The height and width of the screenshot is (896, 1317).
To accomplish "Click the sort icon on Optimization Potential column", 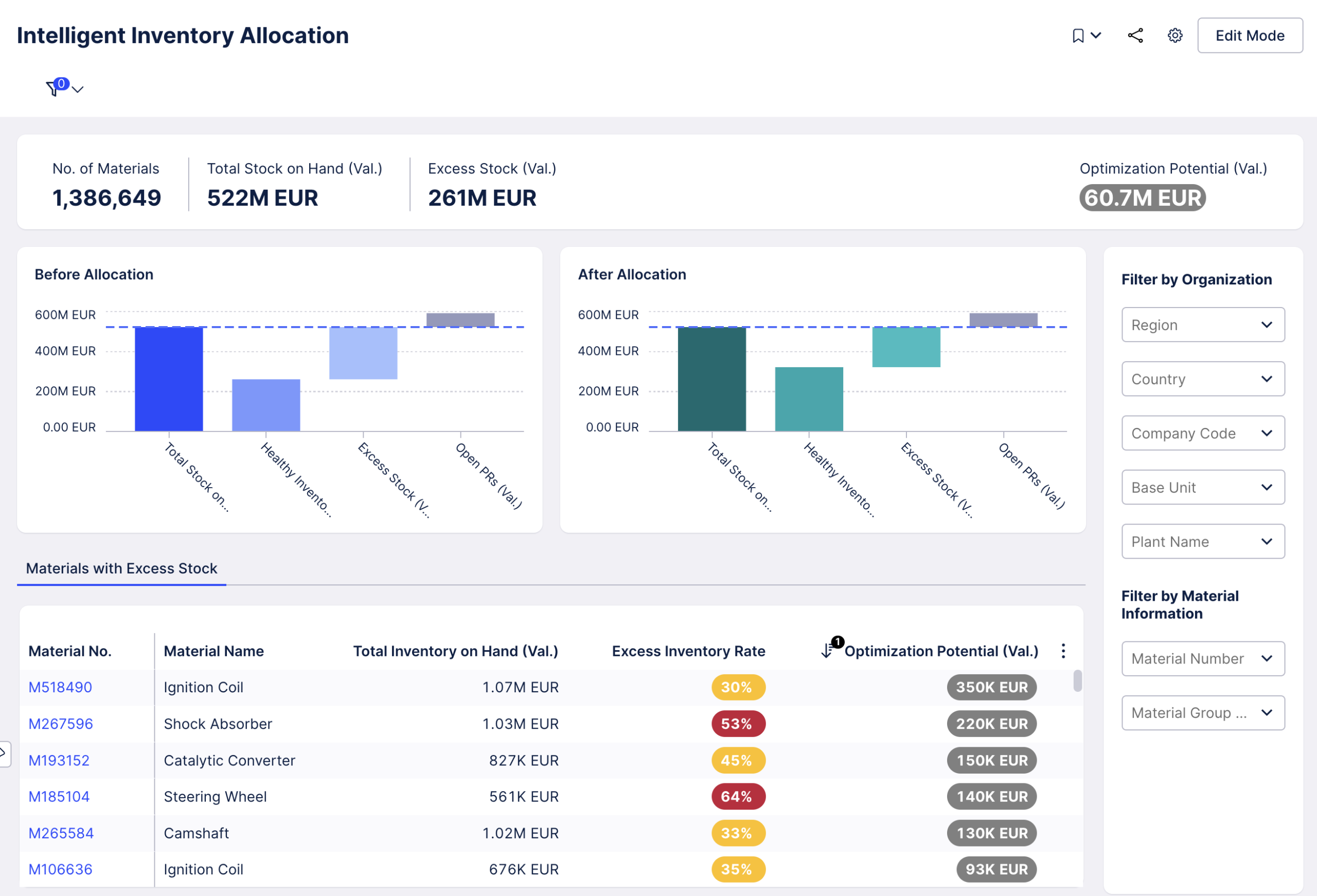I will click(827, 651).
